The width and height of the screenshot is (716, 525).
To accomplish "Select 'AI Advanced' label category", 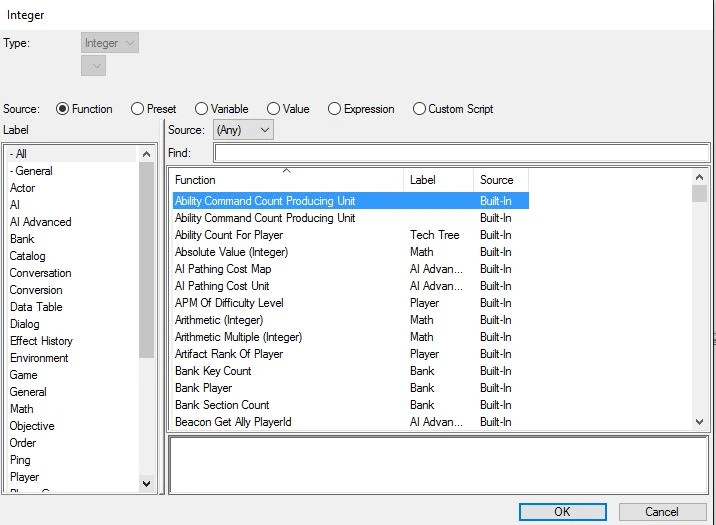I will click(x=72, y=222).
